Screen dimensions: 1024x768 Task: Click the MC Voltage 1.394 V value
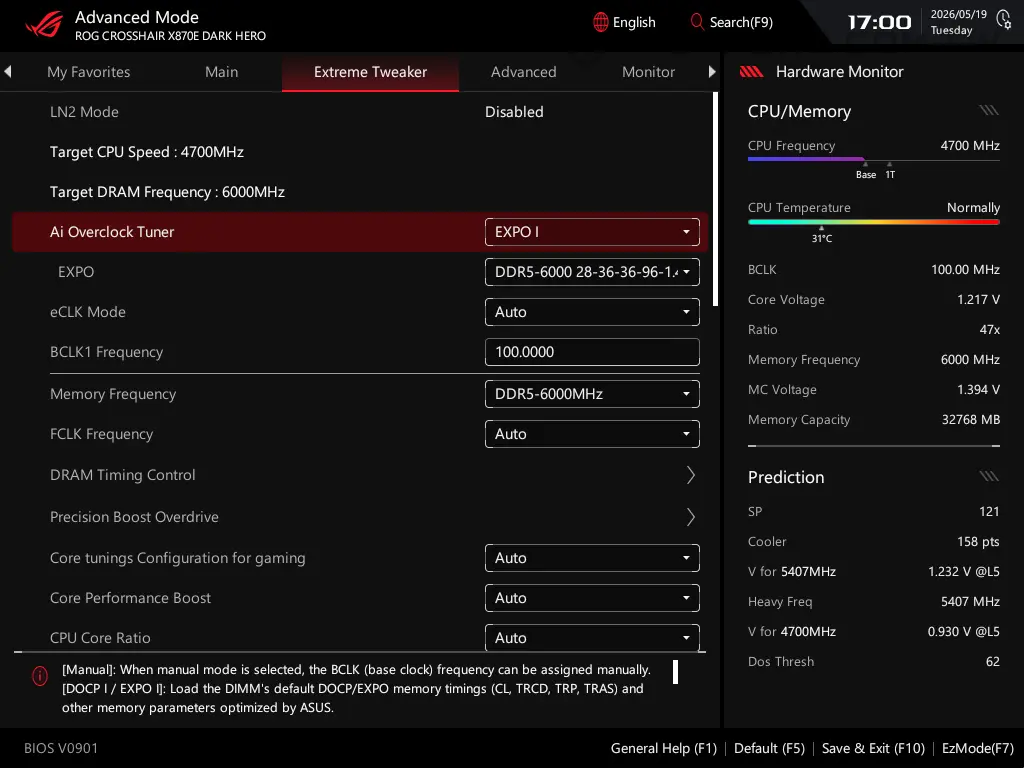978,389
